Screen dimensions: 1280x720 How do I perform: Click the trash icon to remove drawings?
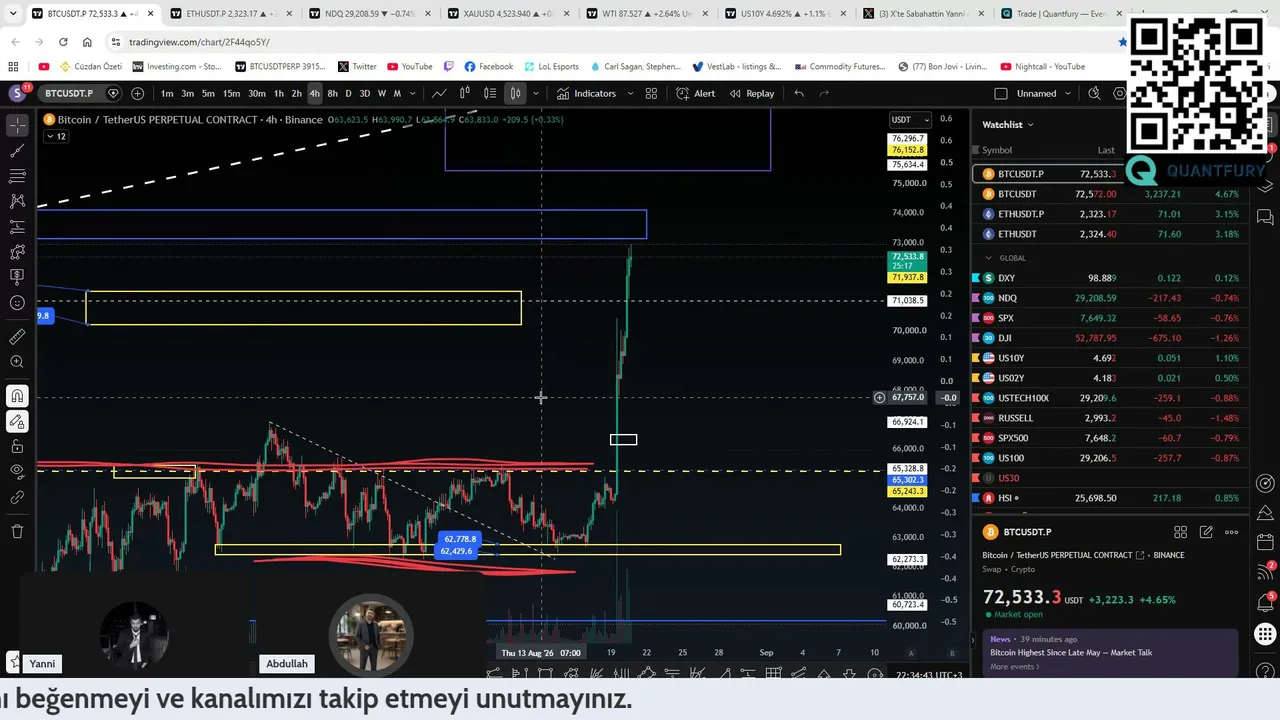tap(17, 531)
